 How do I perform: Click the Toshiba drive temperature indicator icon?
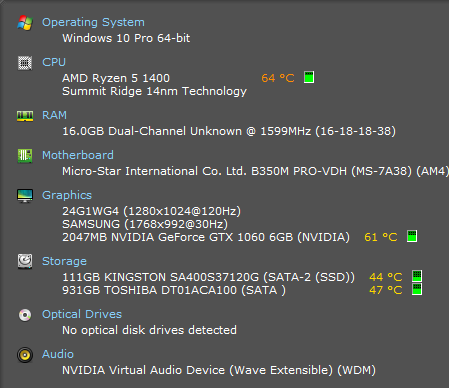(x=417, y=289)
